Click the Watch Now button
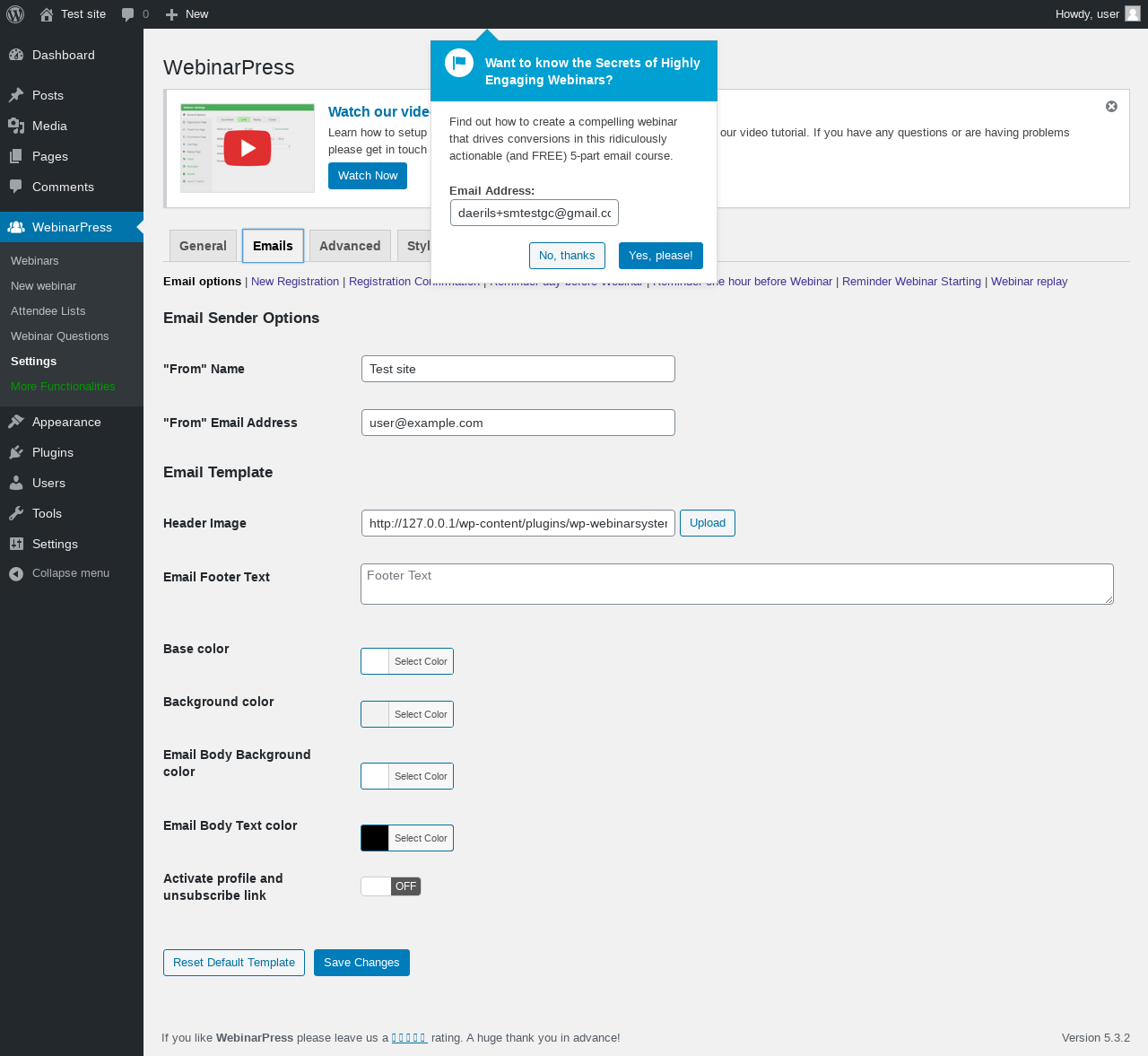 368,176
